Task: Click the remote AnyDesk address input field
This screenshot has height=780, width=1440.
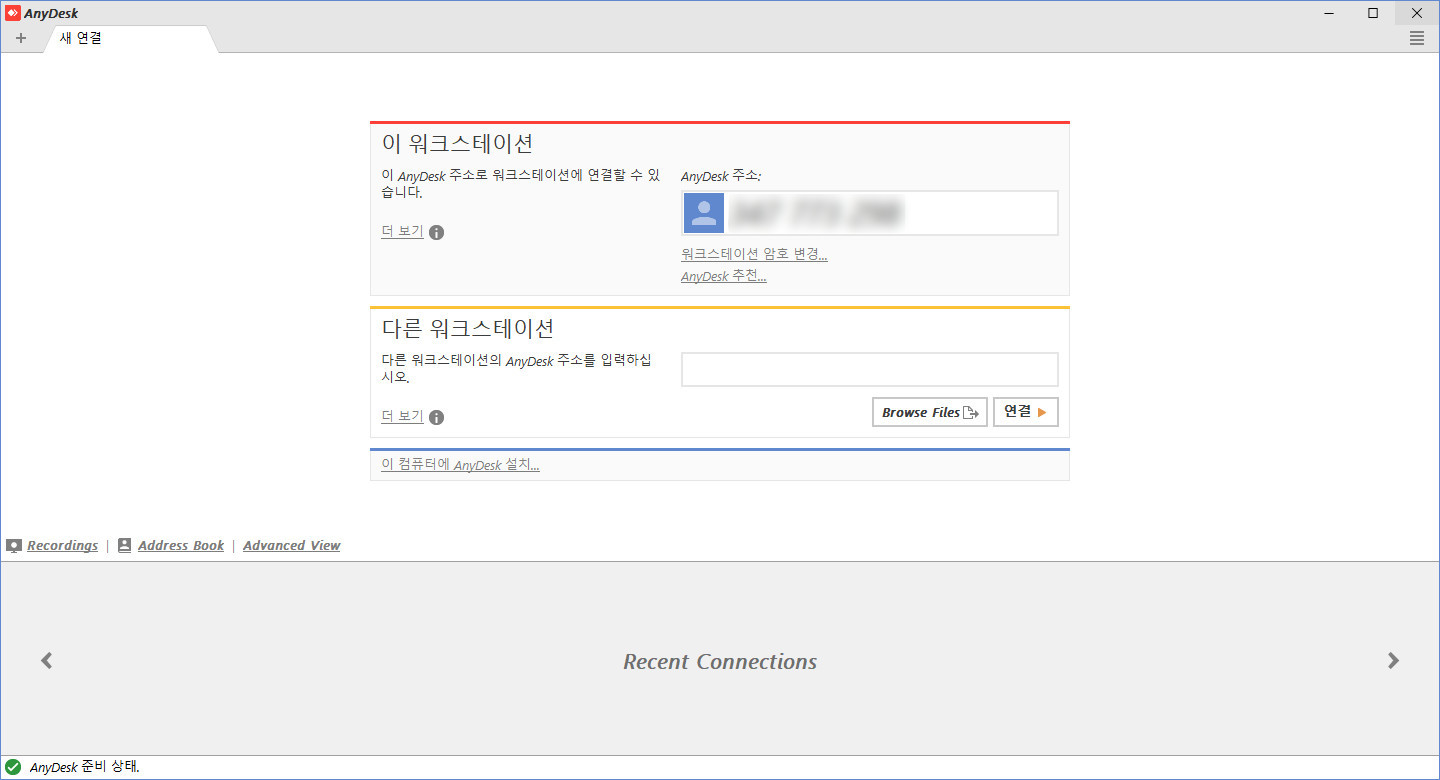Action: pos(870,369)
